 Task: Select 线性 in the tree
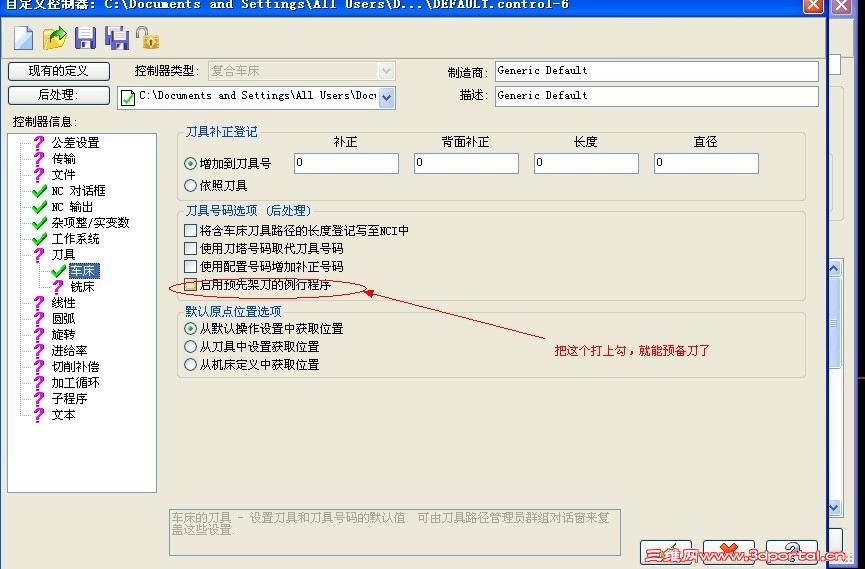63,303
